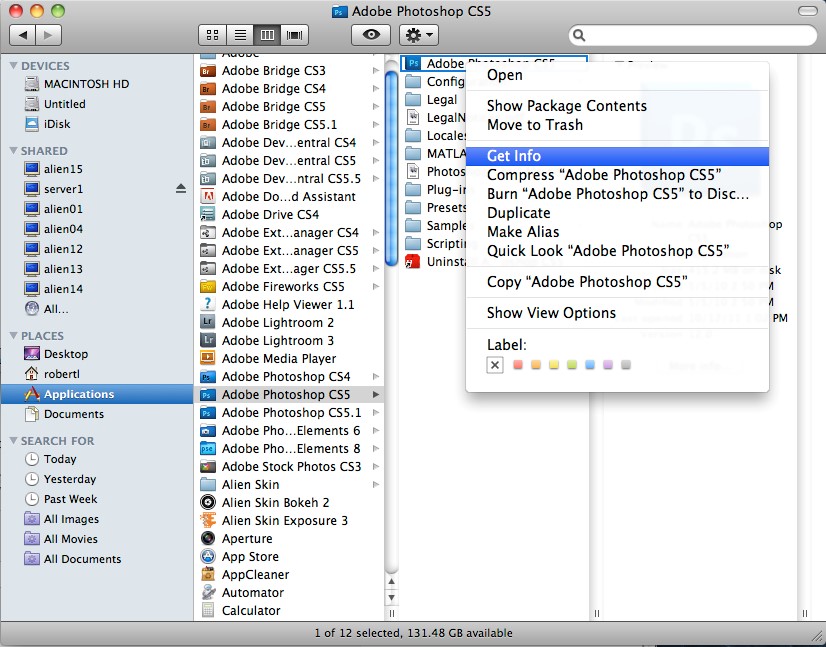Choose Show Package Contents
The width and height of the screenshot is (826, 647).
pos(617,106)
